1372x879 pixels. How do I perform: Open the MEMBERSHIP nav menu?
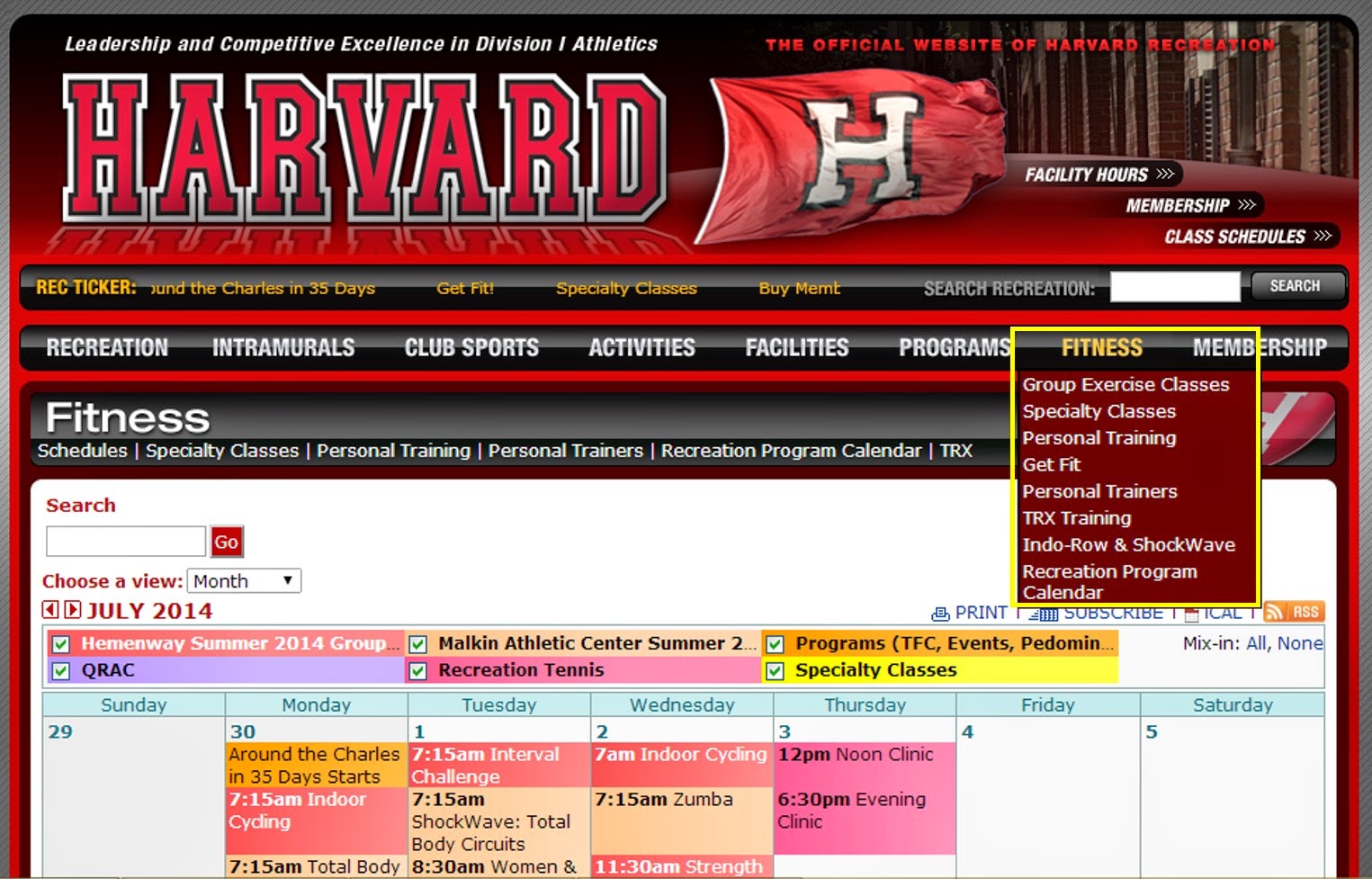(1260, 347)
